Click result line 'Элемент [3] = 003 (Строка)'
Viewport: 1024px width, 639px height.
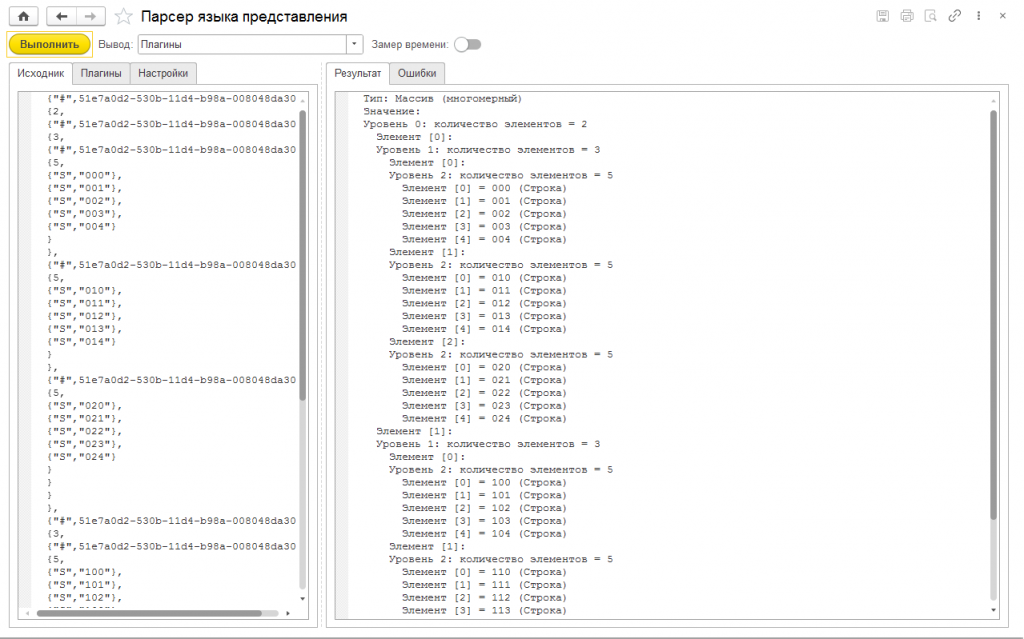(x=484, y=227)
